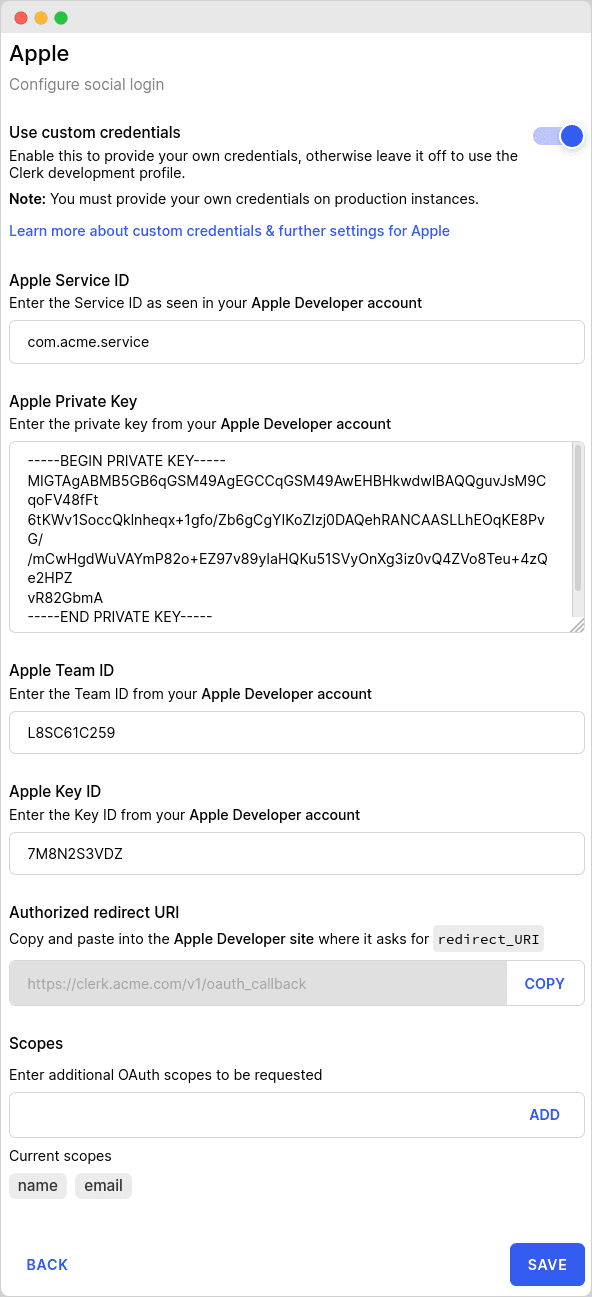The image size is (592, 1297).
Task: Click the Apple Team ID field
Action: coord(297,732)
